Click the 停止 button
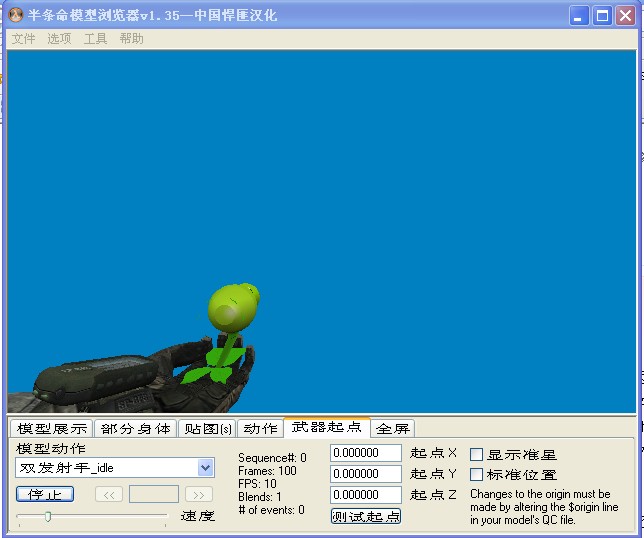 tap(45, 494)
